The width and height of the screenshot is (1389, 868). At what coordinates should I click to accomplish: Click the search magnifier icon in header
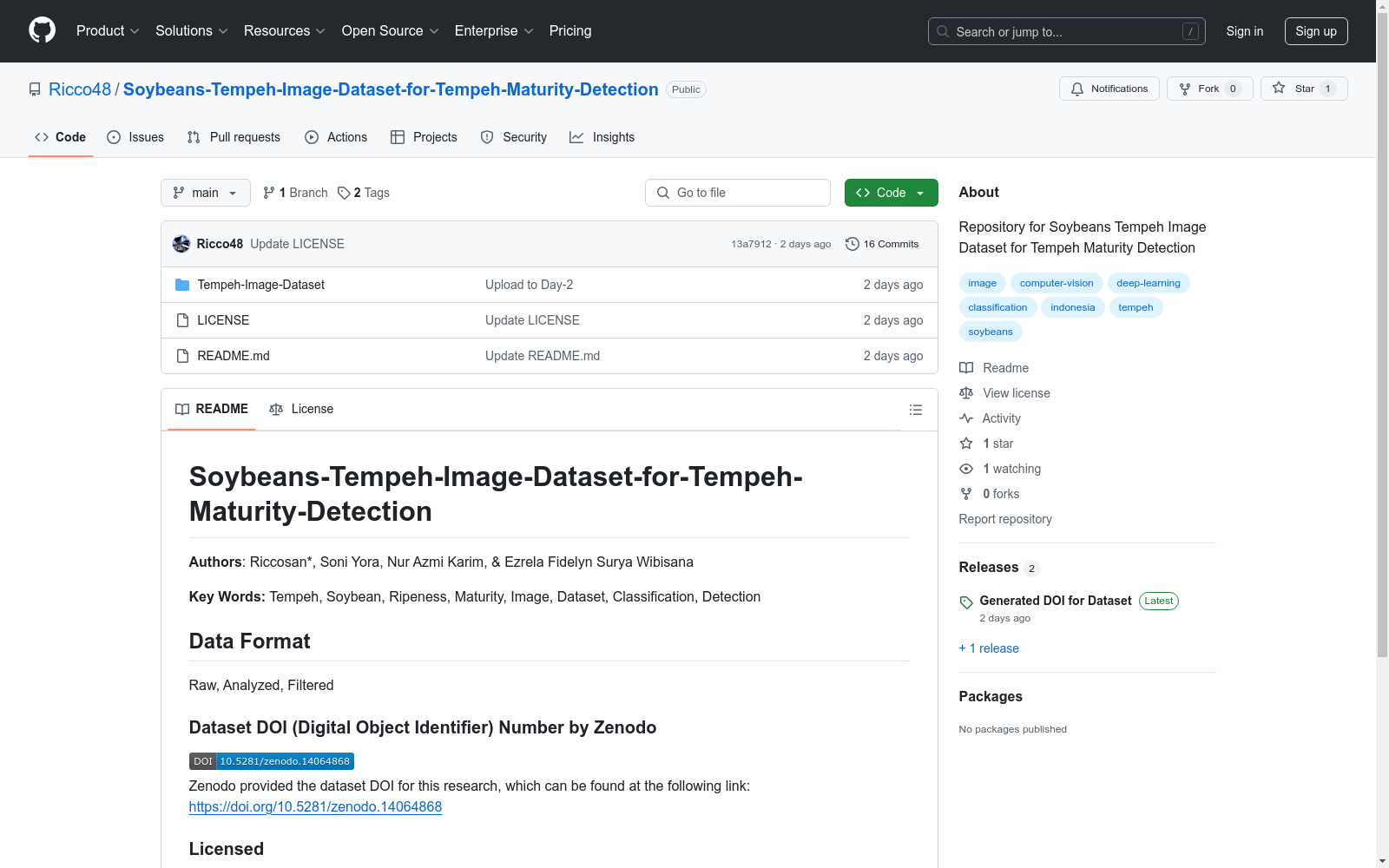943,31
